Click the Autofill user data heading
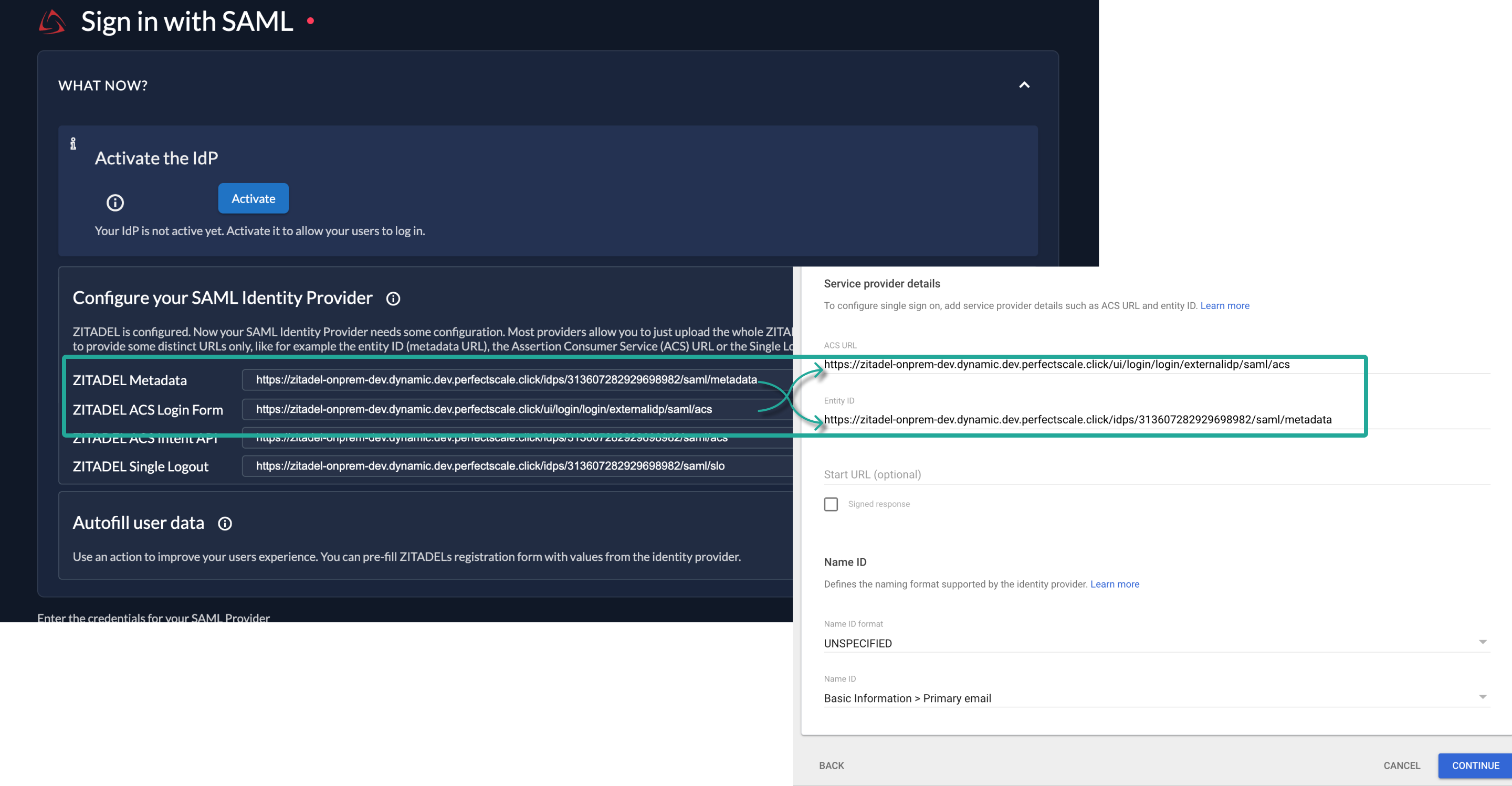 (x=139, y=523)
